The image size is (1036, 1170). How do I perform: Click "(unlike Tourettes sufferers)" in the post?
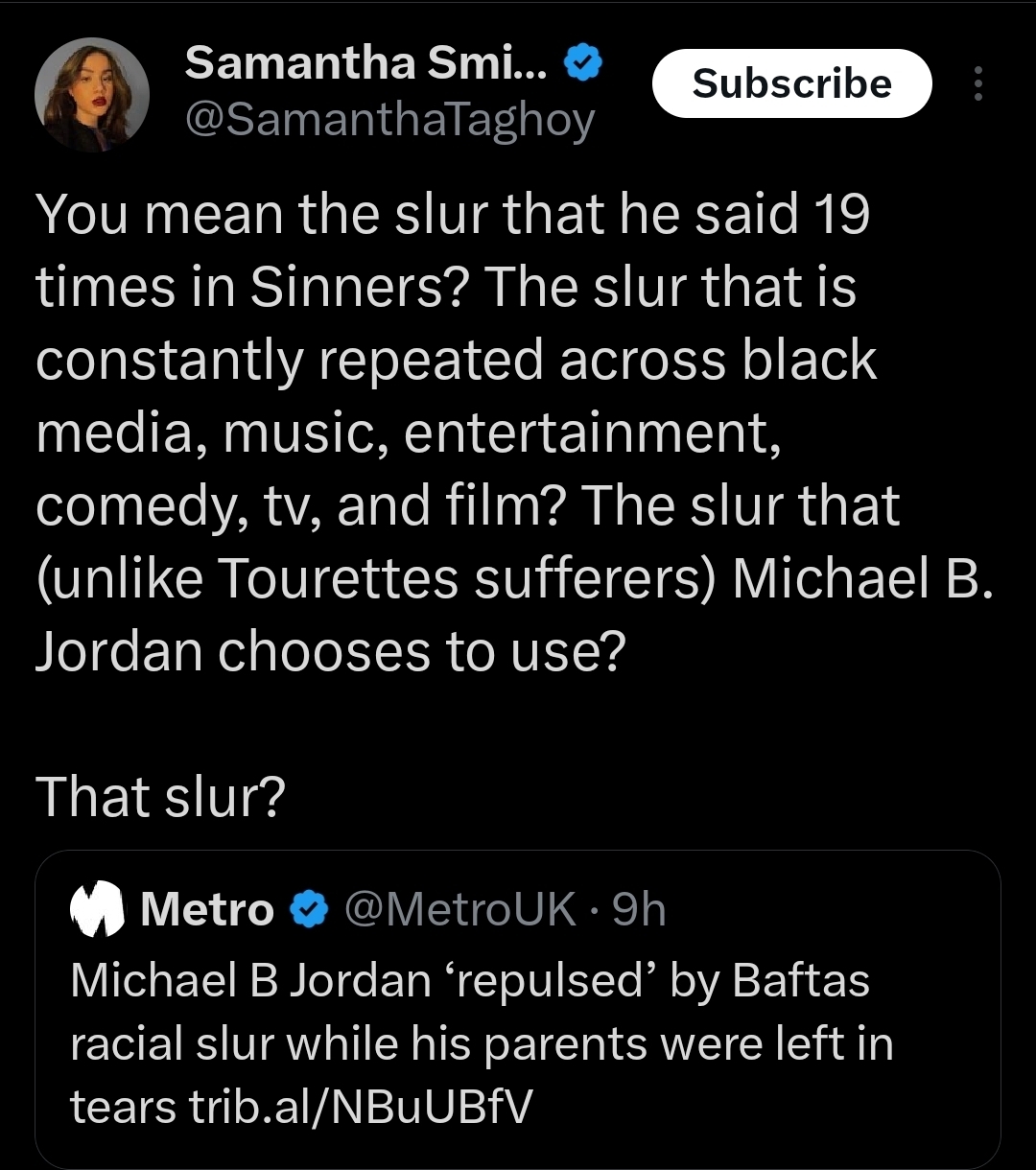pos(375,579)
